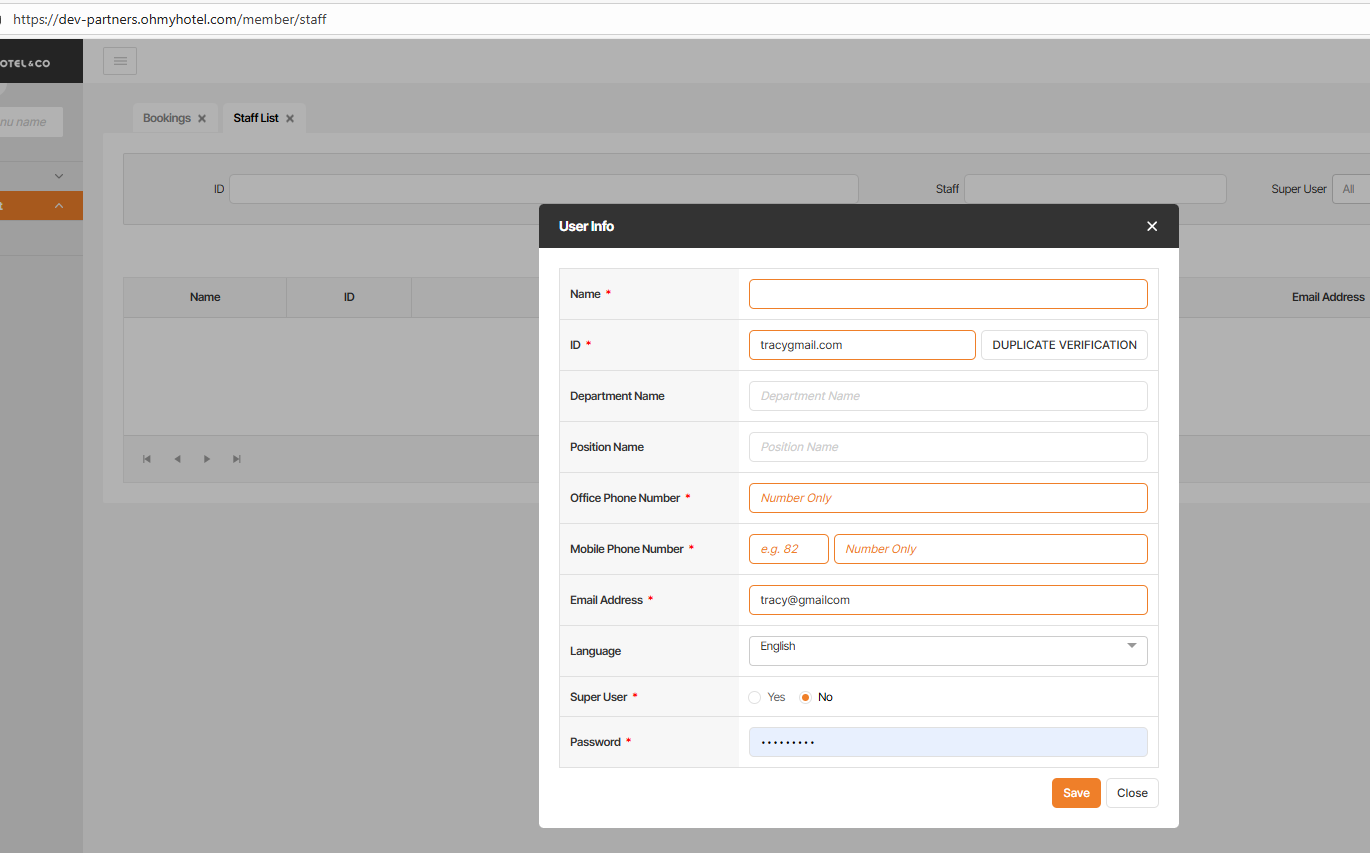Click the Name input field
The image size is (1370, 853).
pos(947,294)
